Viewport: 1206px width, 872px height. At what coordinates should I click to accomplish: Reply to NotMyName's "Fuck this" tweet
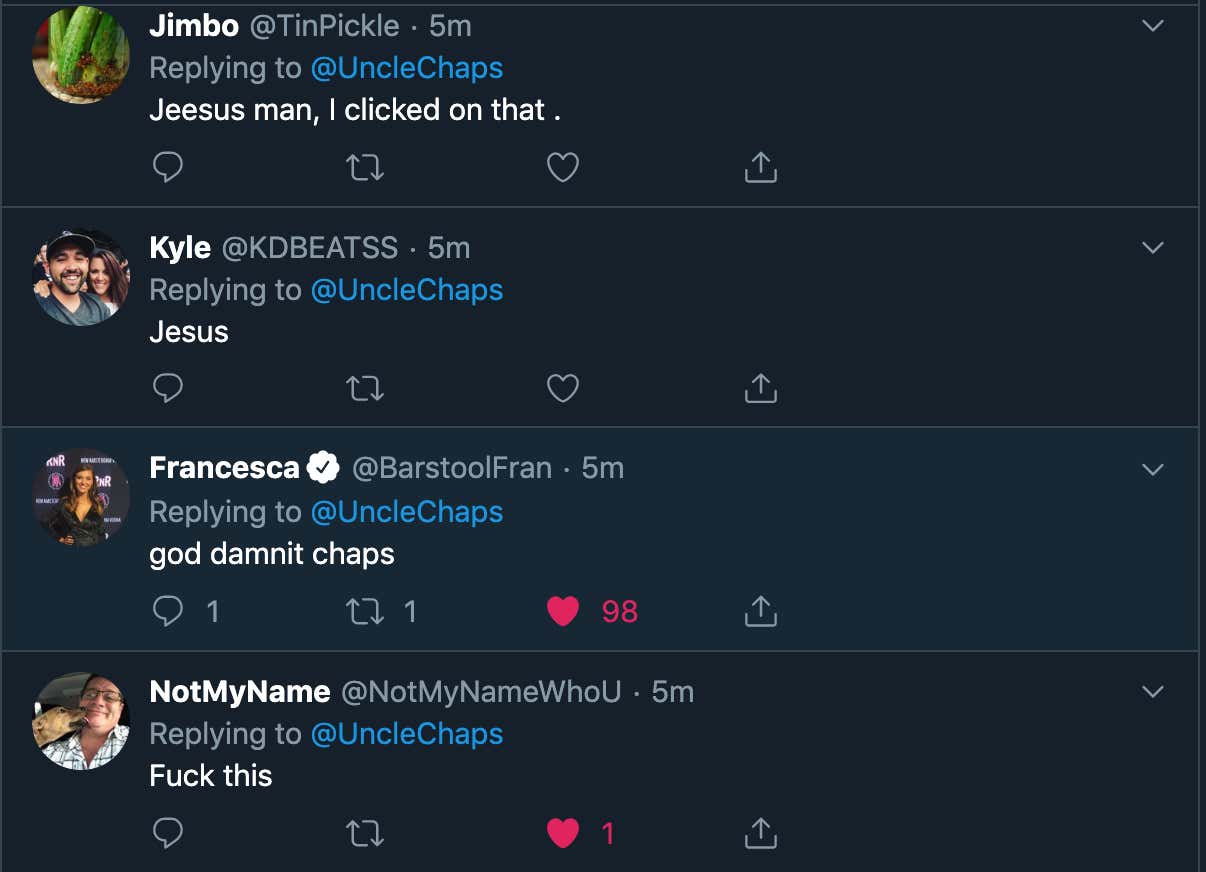(x=167, y=832)
